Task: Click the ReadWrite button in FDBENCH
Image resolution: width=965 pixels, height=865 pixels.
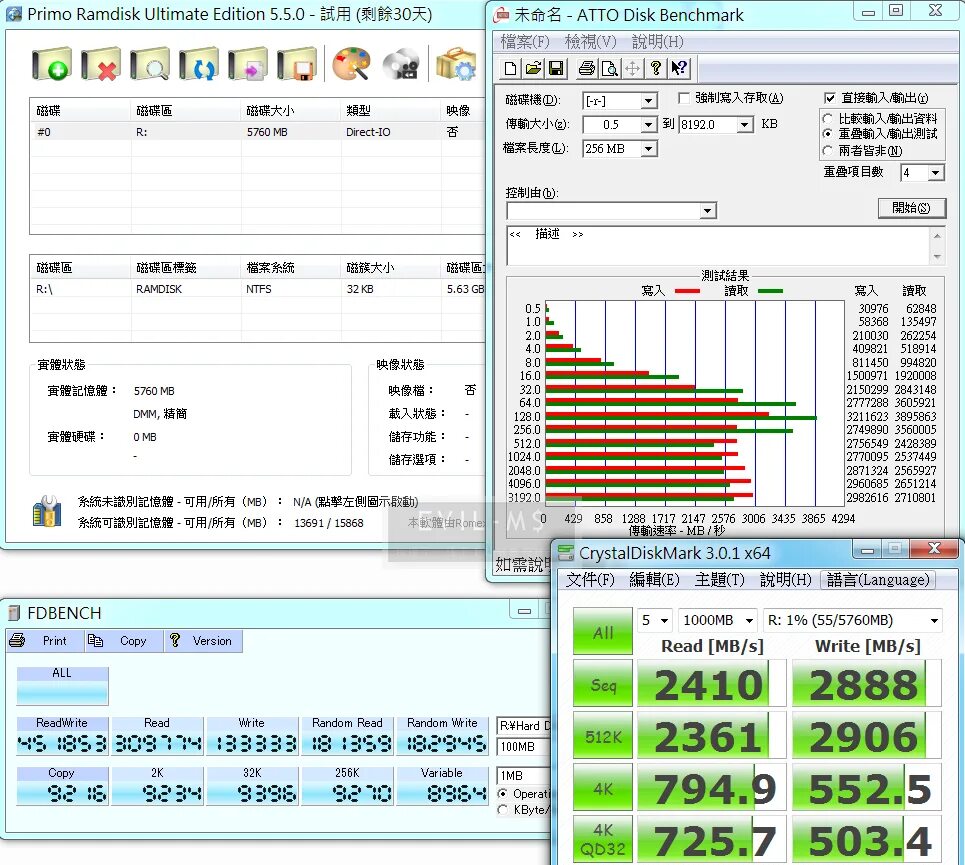Action: 62,736
